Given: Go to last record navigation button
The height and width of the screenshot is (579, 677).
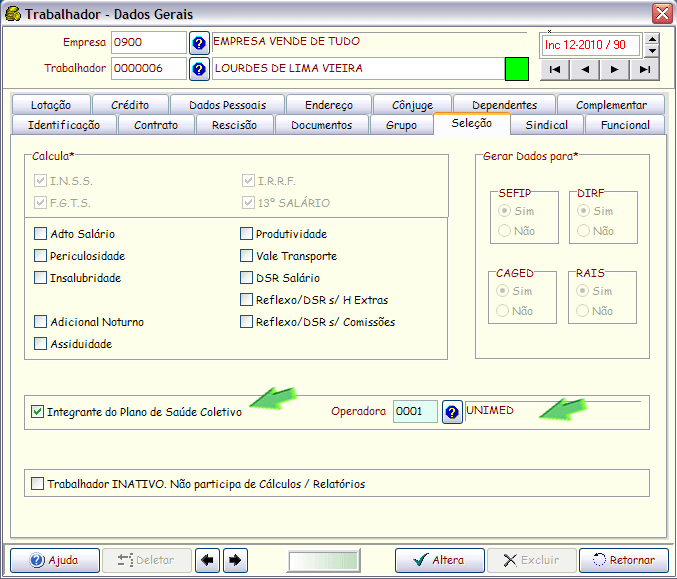Looking at the screenshot, I should point(644,70).
